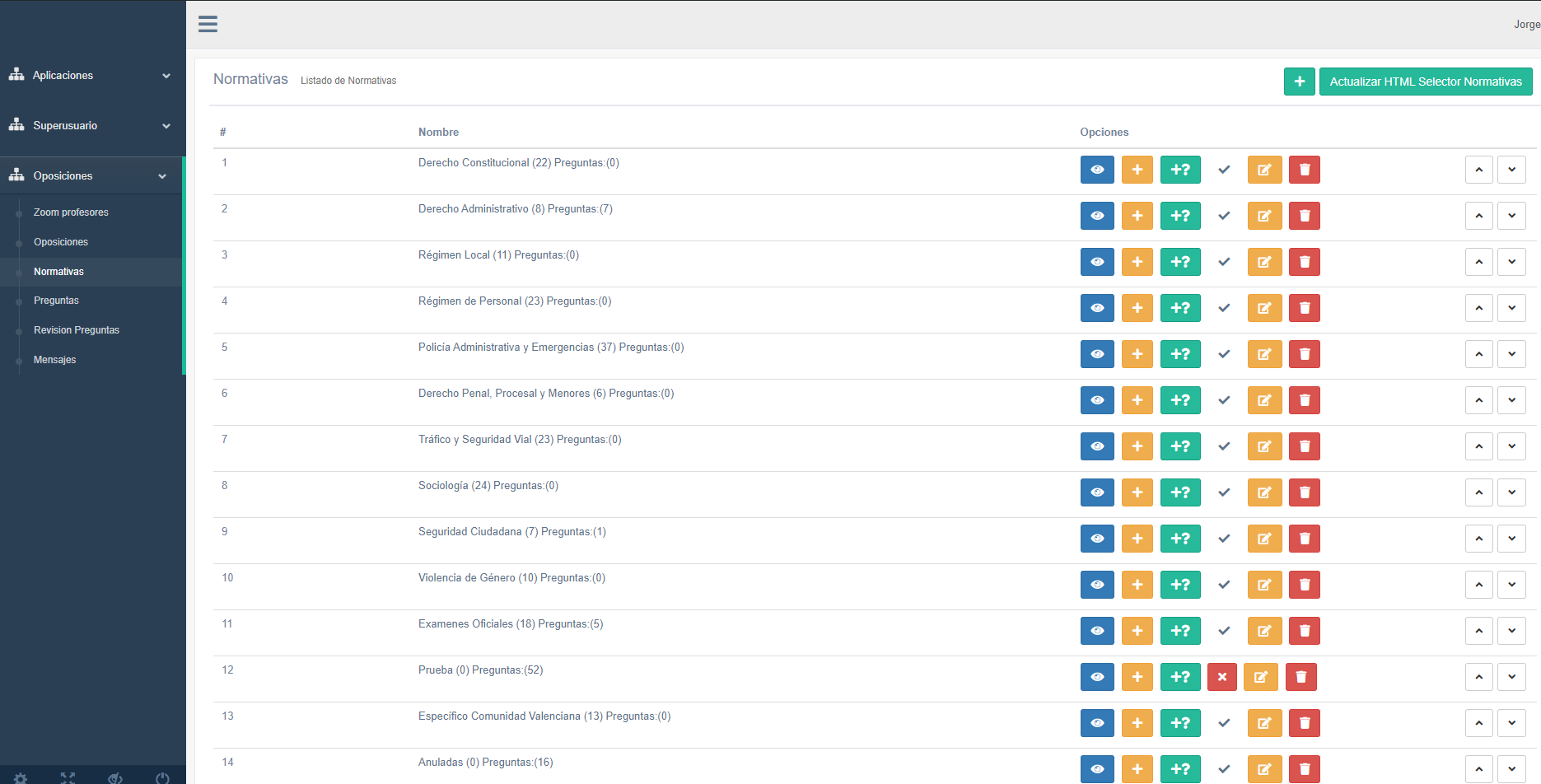Open settings gear icon in sidebar footer
This screenshot has height=784, width=1541.
click(x=21, y=777)
